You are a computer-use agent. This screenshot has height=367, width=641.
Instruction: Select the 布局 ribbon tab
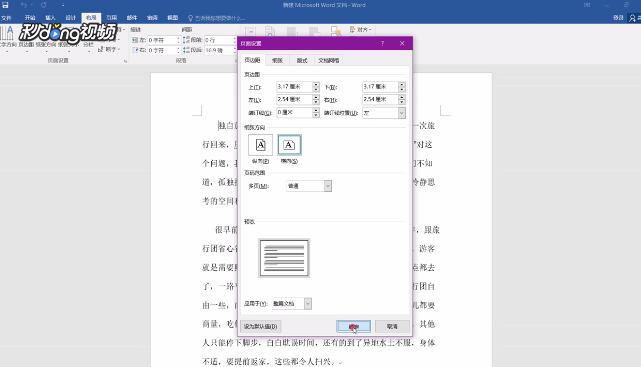pyautogui.click(x=91, y=18)
